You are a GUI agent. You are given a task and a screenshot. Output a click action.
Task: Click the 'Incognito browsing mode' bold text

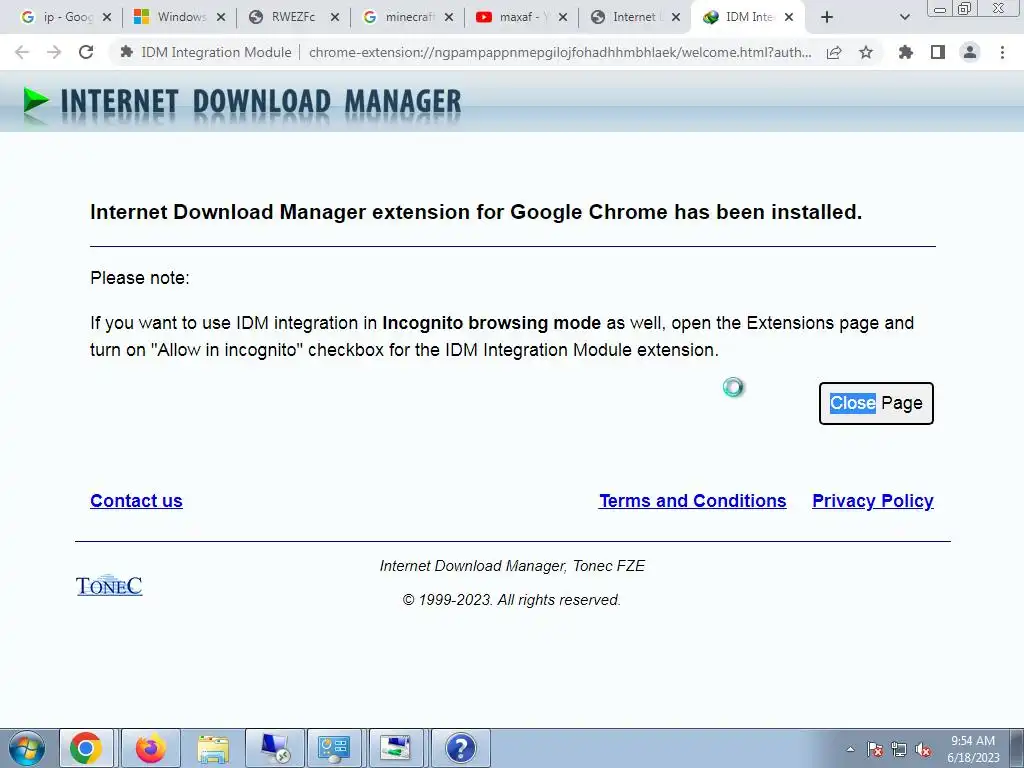[491, 323]
